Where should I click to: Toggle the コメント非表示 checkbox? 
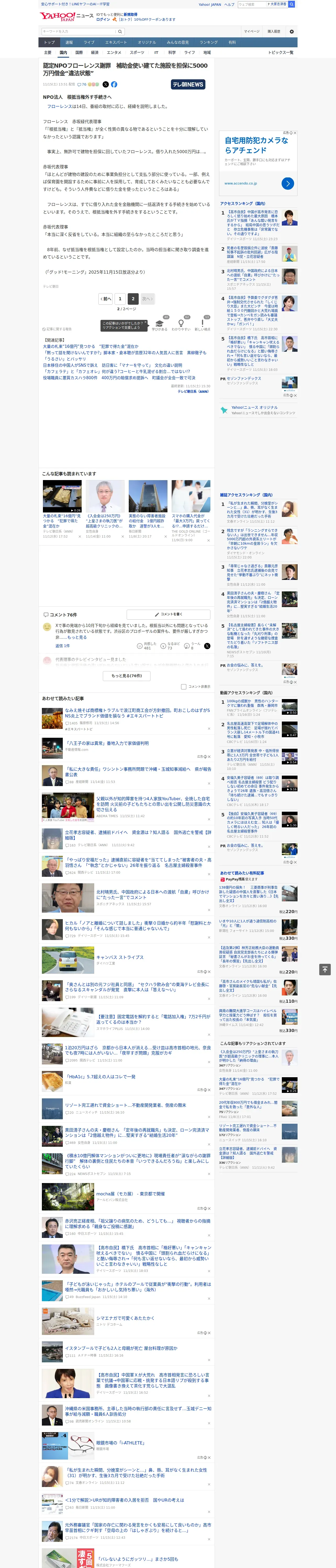click(183, 687)
